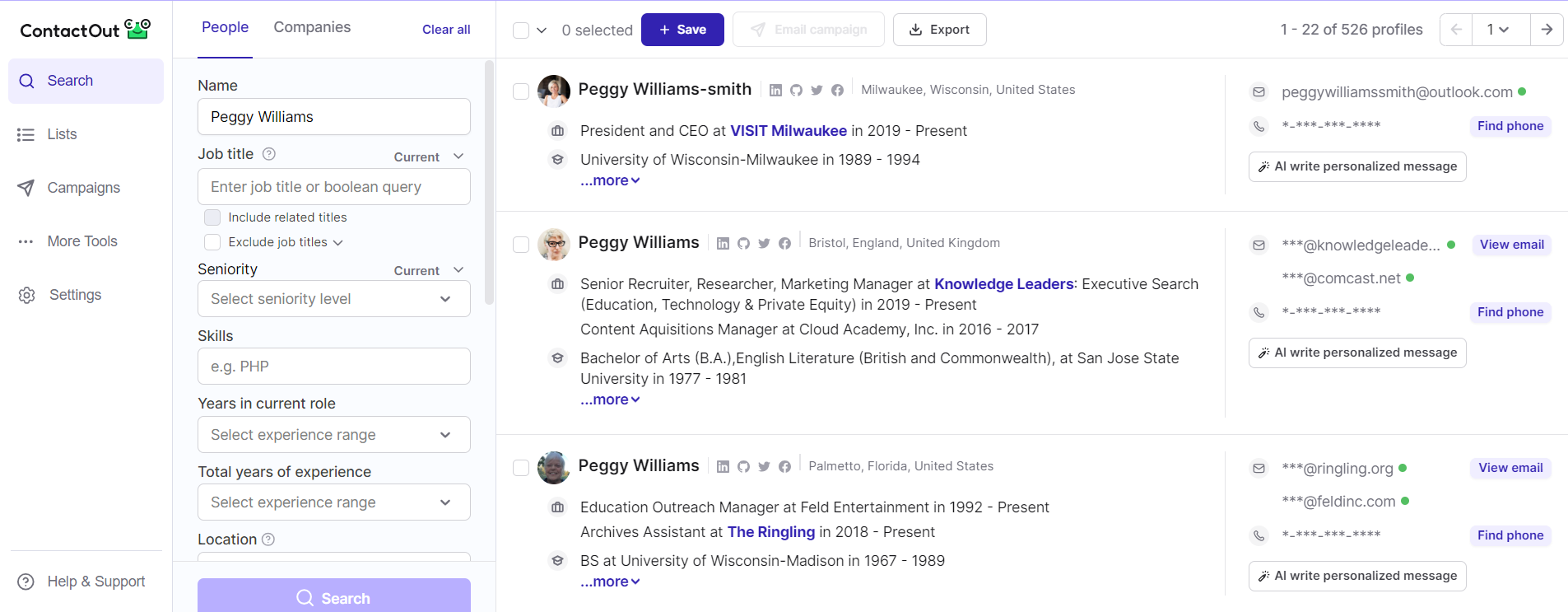Switch to the Companies tab
Viewport: 1568px width, 612px height.
pos(312,27)
